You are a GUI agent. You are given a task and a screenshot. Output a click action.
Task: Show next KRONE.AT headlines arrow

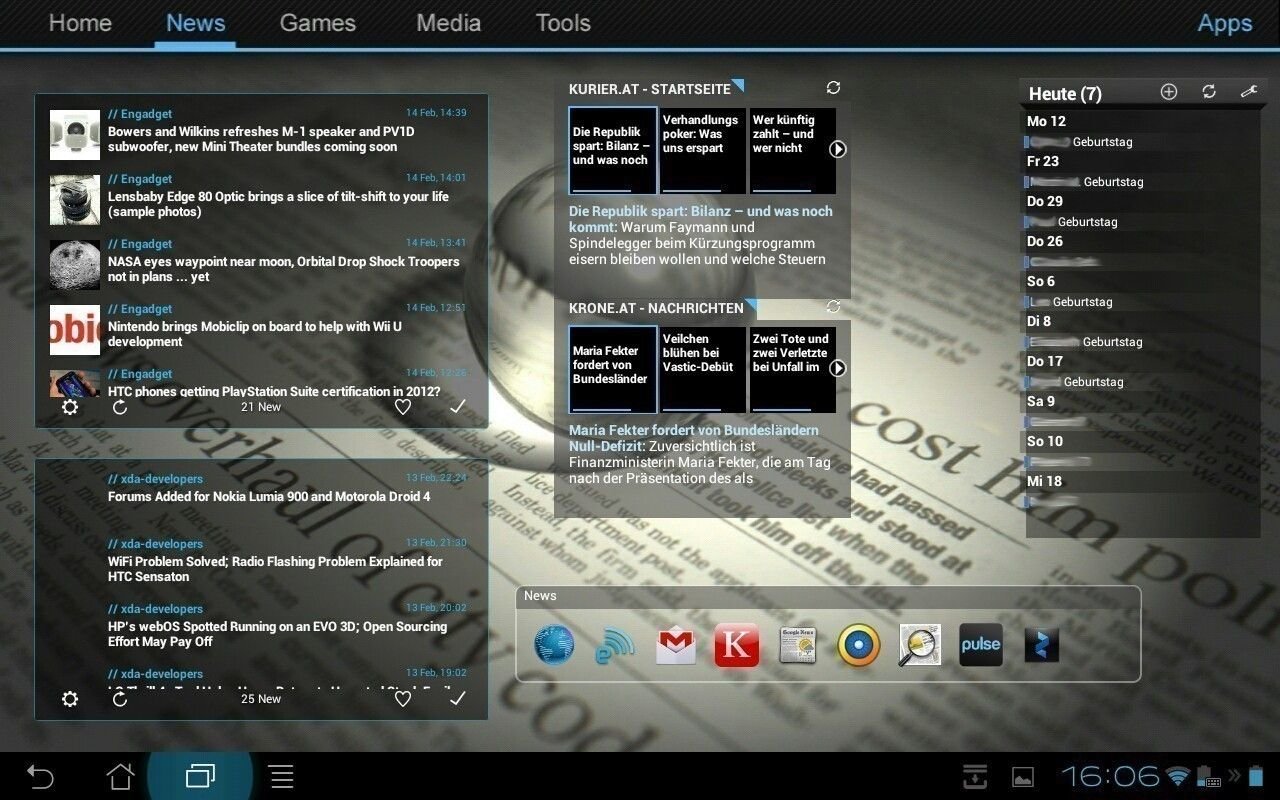(838, 368)
